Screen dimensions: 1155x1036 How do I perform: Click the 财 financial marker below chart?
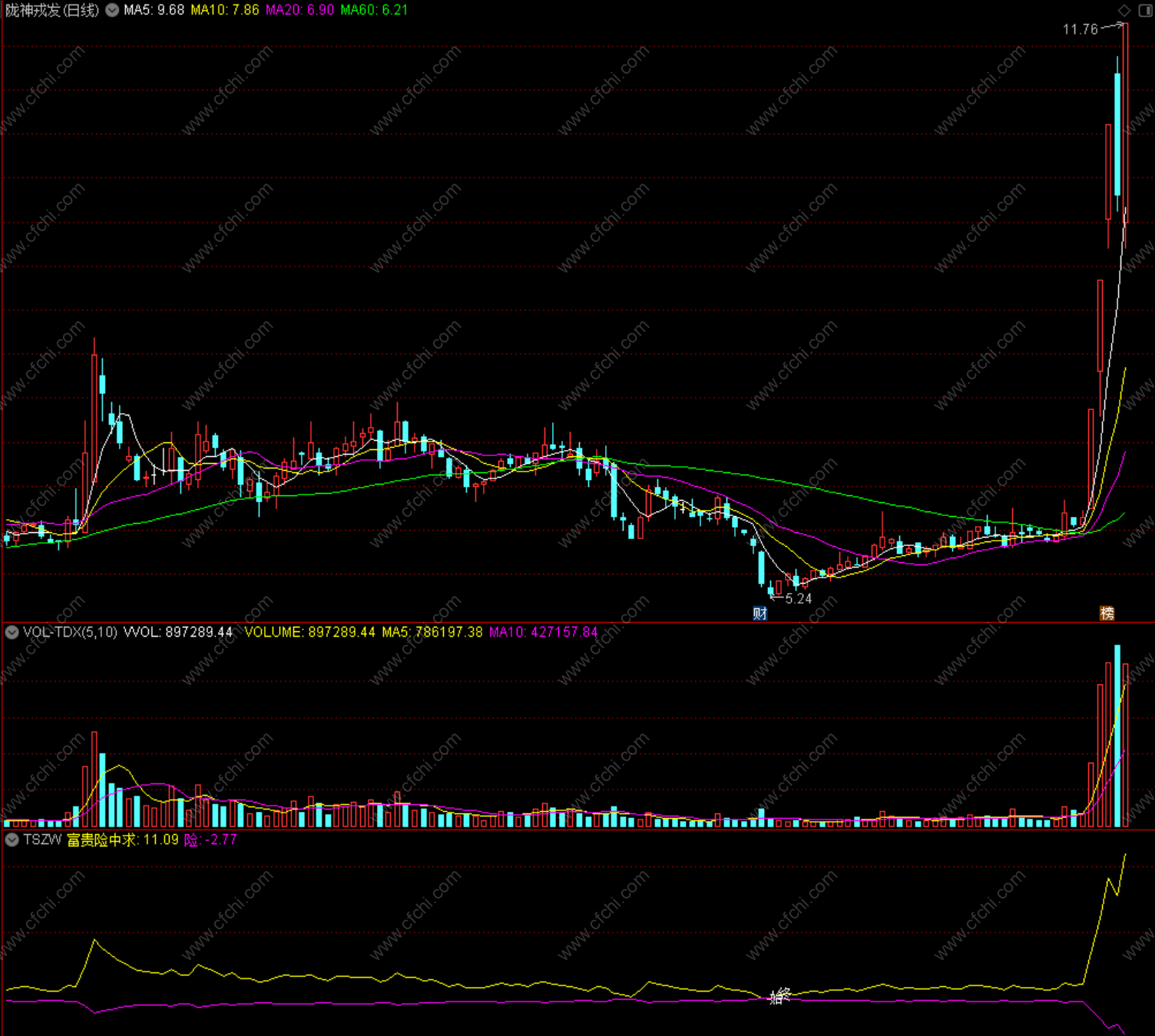pos(760,613)
